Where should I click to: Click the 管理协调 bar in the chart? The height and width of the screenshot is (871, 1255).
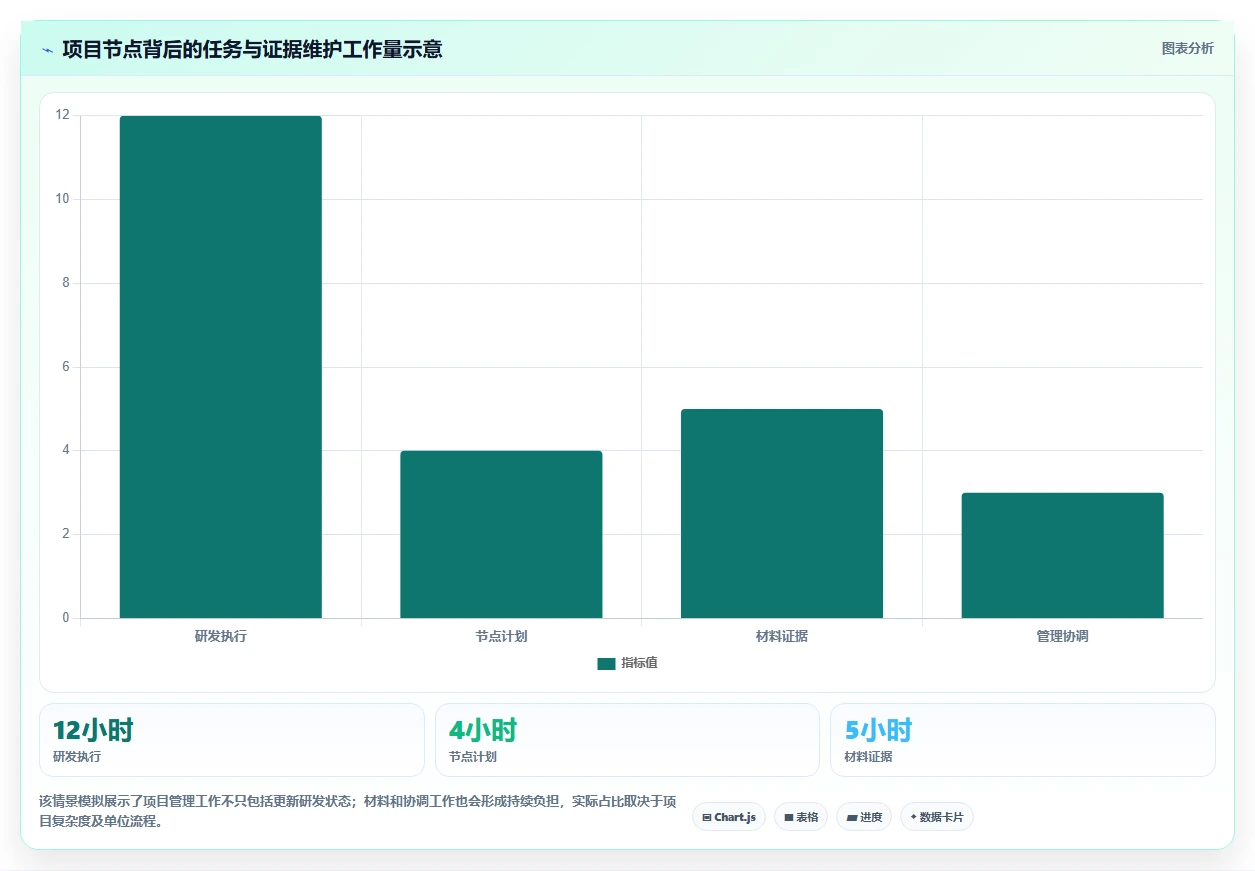coord(1062,555)
